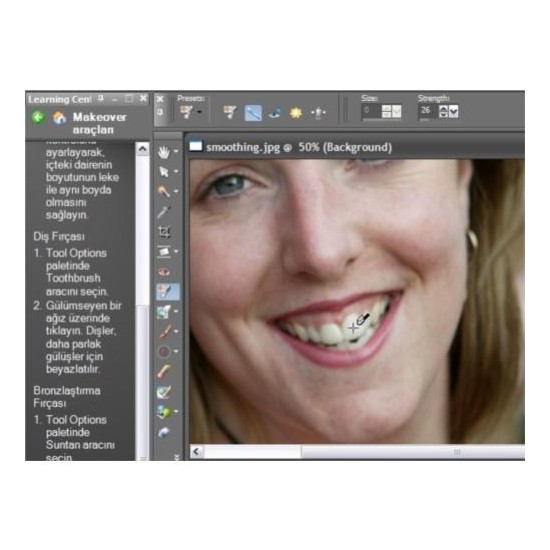Expand Straighten tool flyout arrow
This screenshot has width=550, height=550.
tap(176, 251)
